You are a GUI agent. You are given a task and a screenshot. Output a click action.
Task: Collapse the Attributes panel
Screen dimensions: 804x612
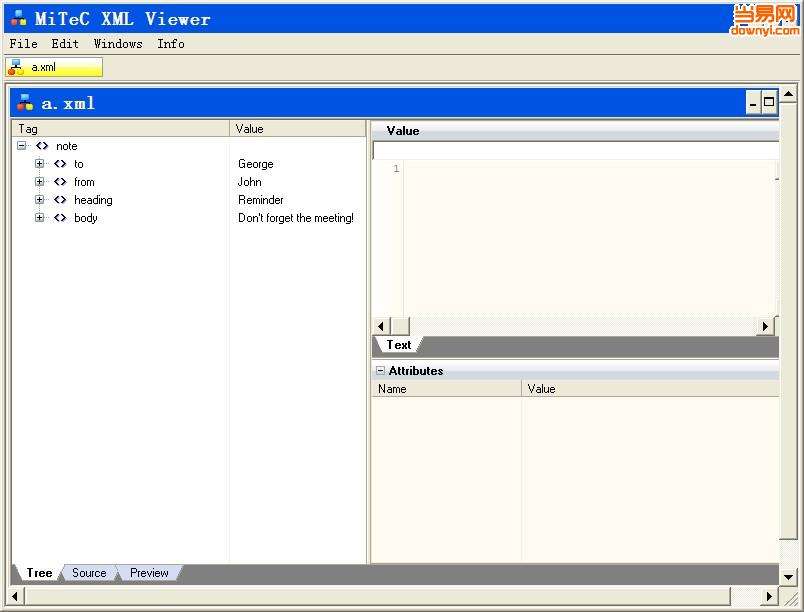point(380,371)
